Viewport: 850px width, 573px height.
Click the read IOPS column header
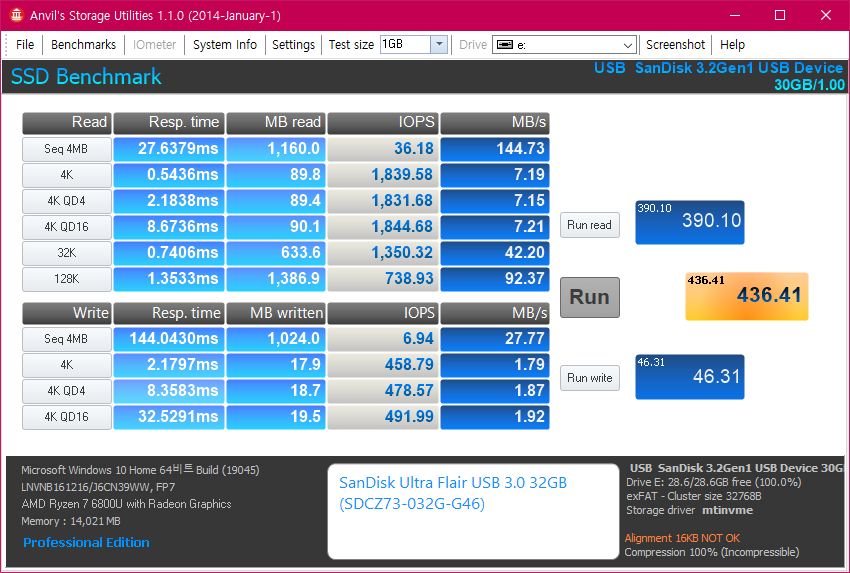[383, 123]
